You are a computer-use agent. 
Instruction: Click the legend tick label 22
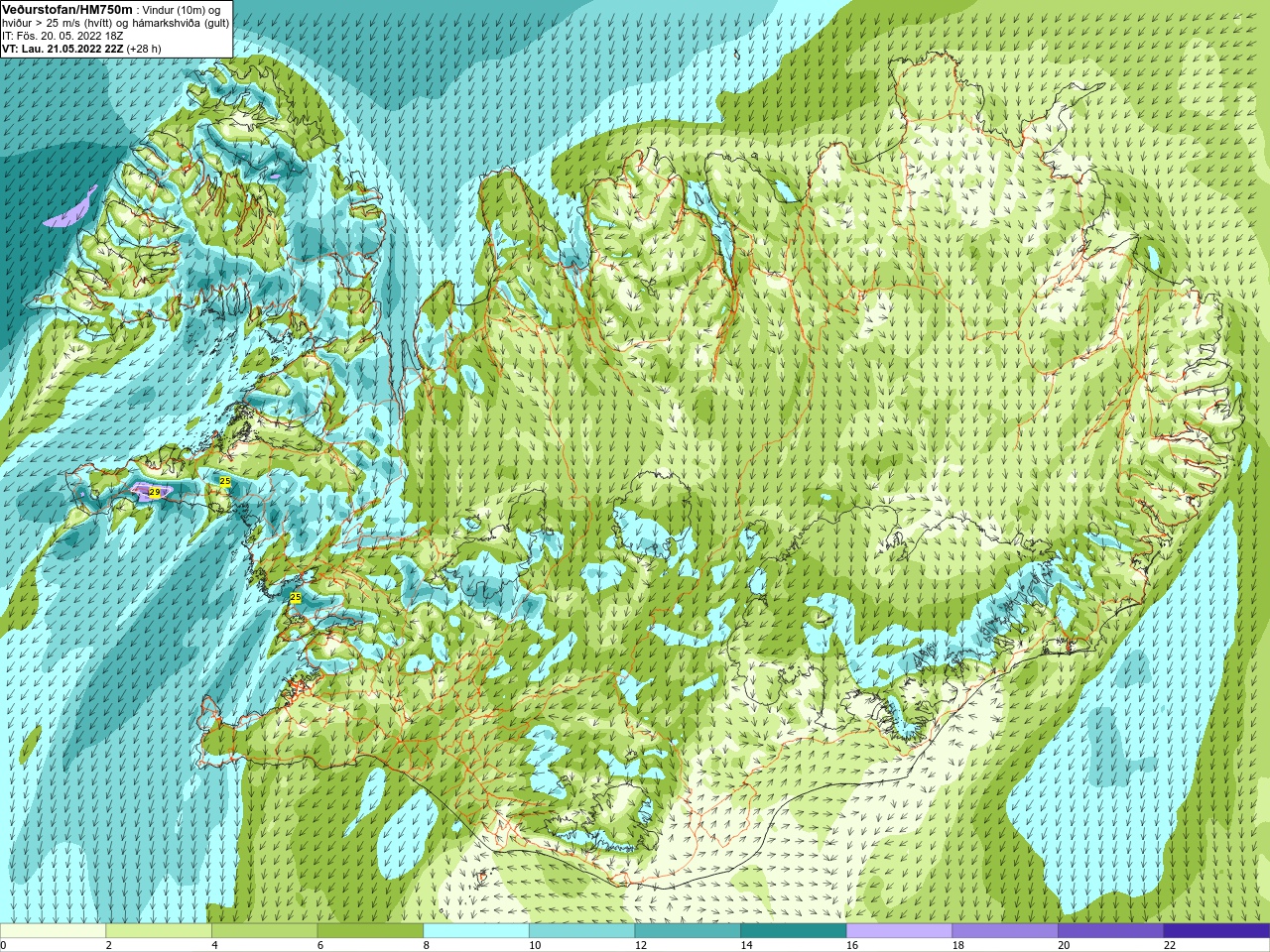(x=1170, y=945)
